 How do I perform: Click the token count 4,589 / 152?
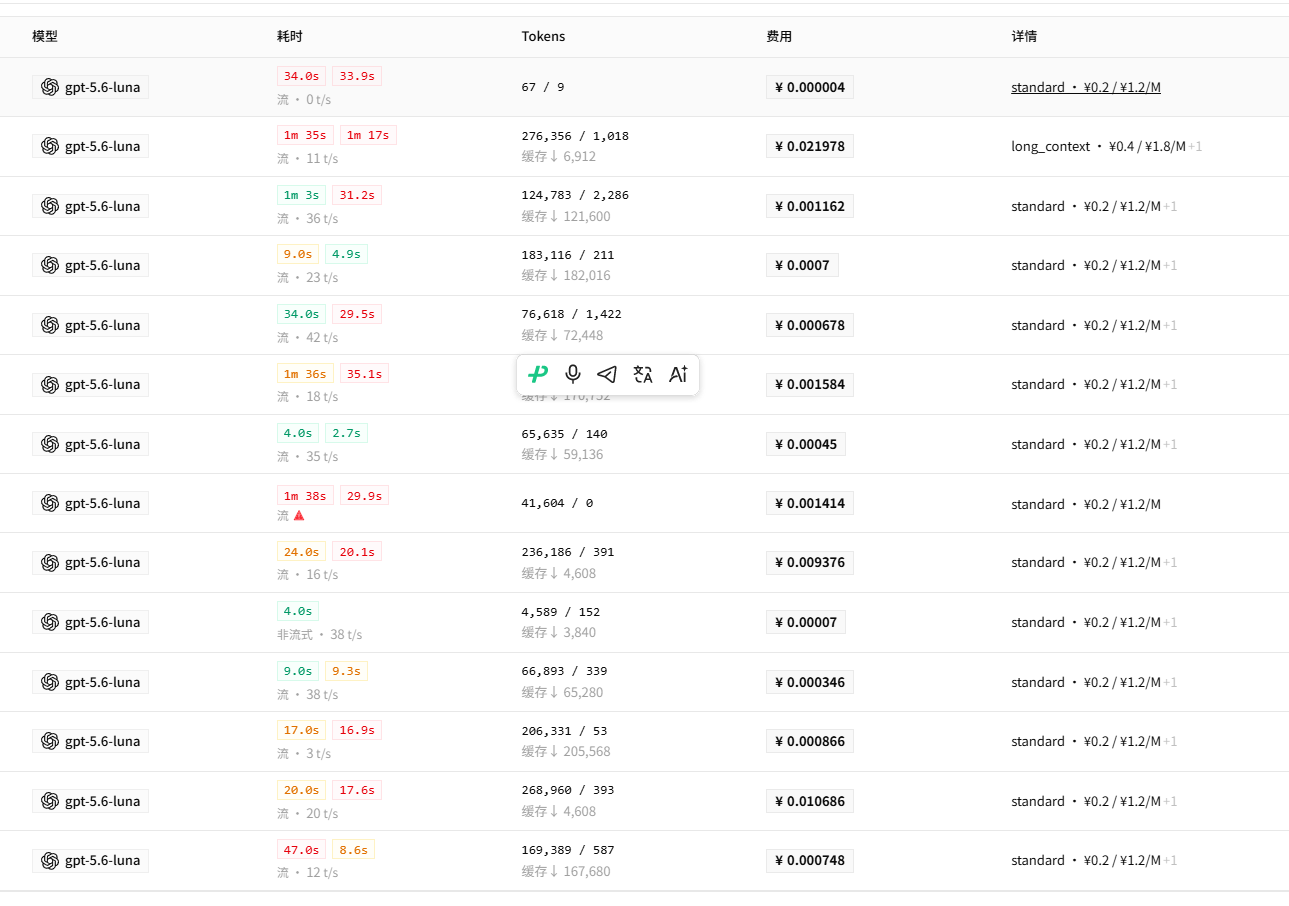pyautogui.click(x=561, y=612)
